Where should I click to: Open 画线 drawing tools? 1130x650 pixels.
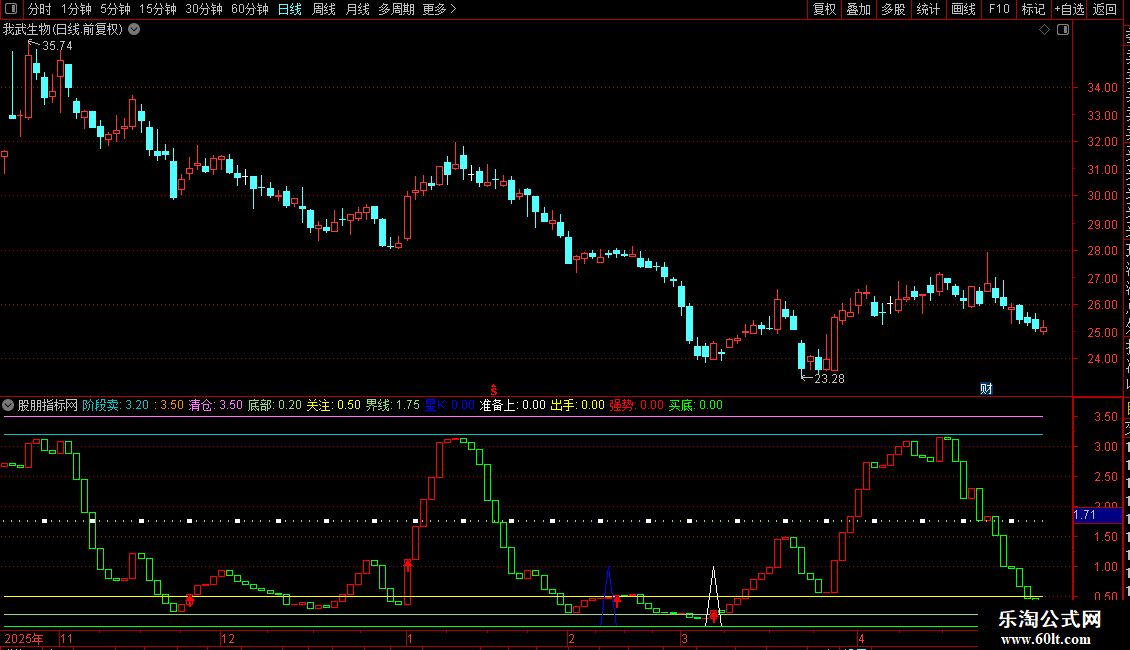[x=963, y=9]
